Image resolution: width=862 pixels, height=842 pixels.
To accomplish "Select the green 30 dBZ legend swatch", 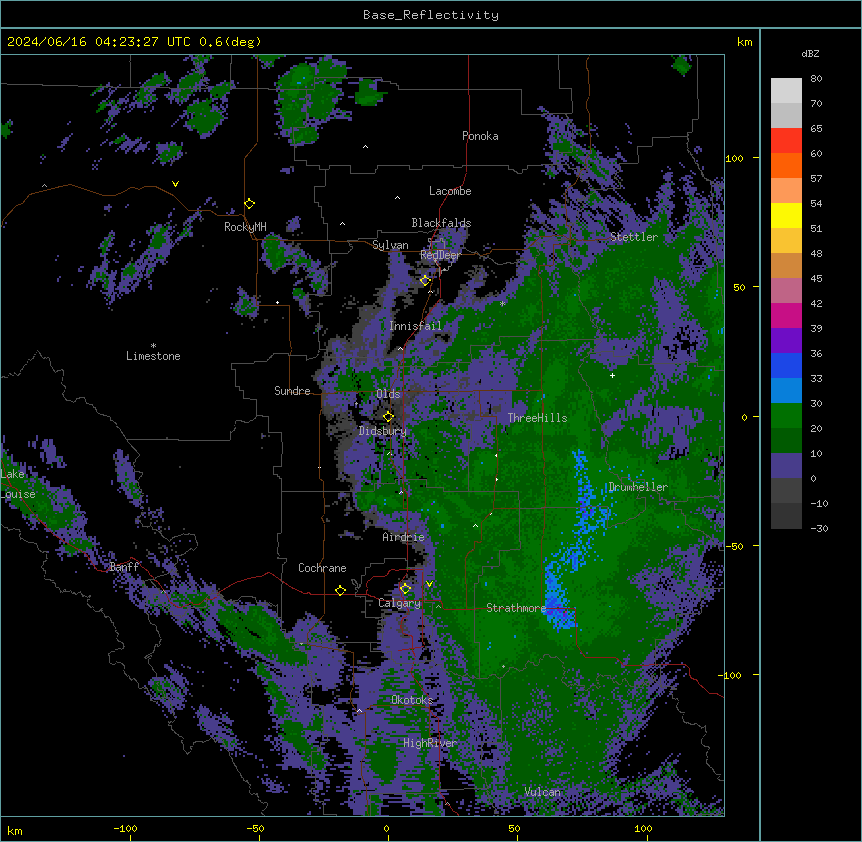I will click(786, 416).
